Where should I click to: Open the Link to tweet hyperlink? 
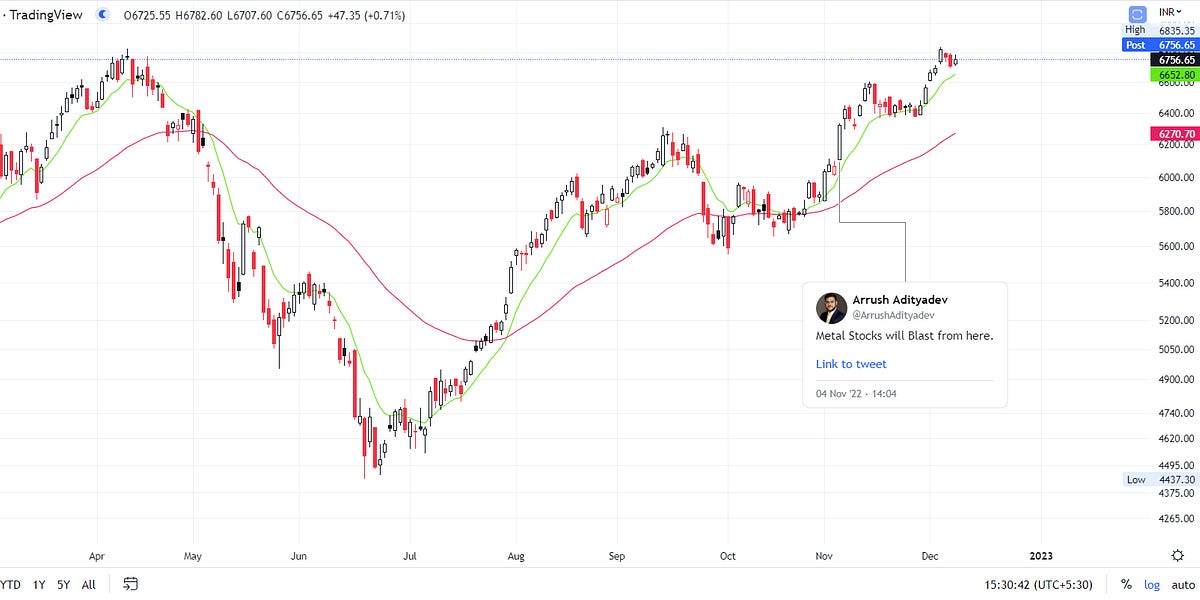[850, 364]
